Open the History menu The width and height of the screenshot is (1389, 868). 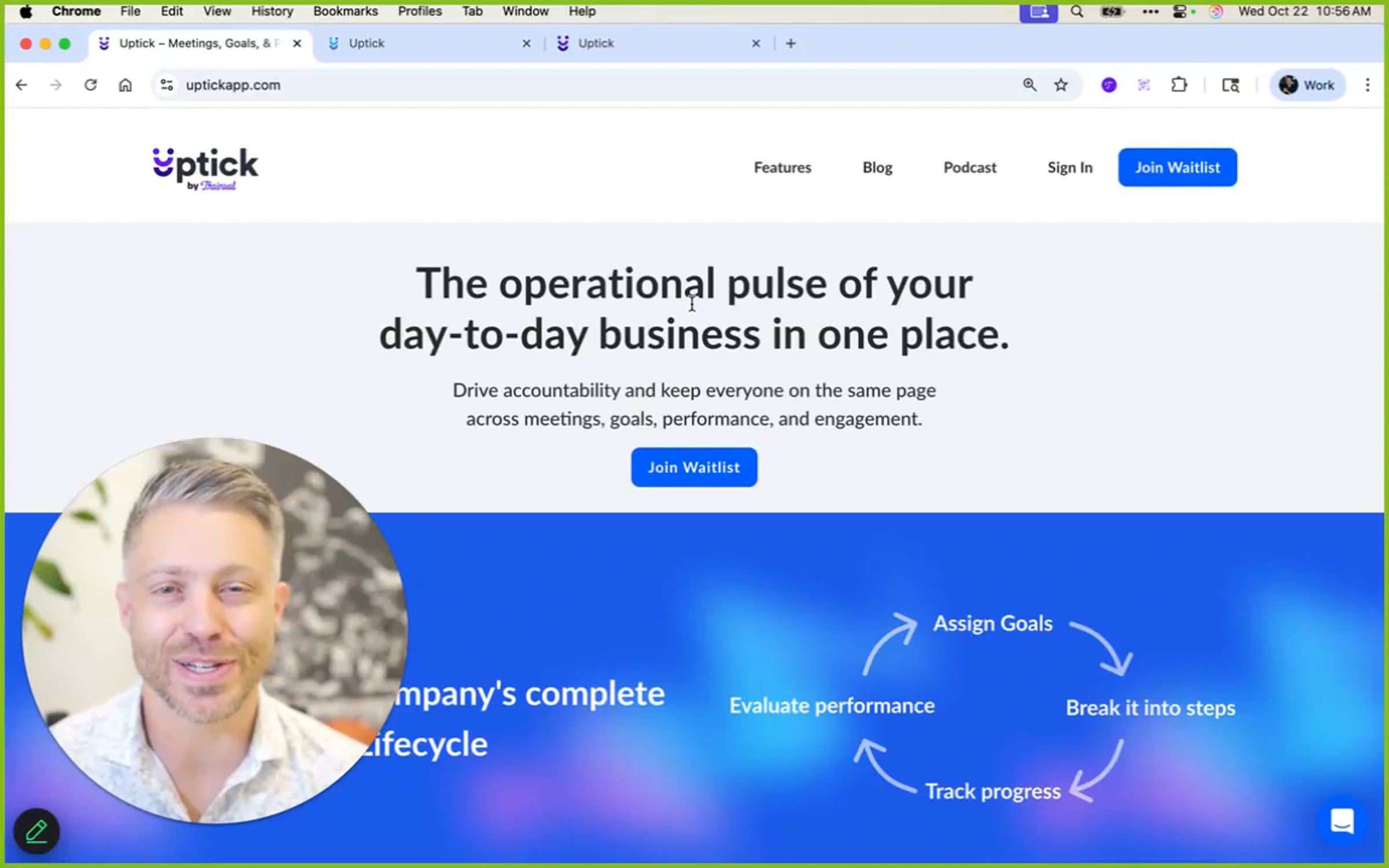coord(271,12)
